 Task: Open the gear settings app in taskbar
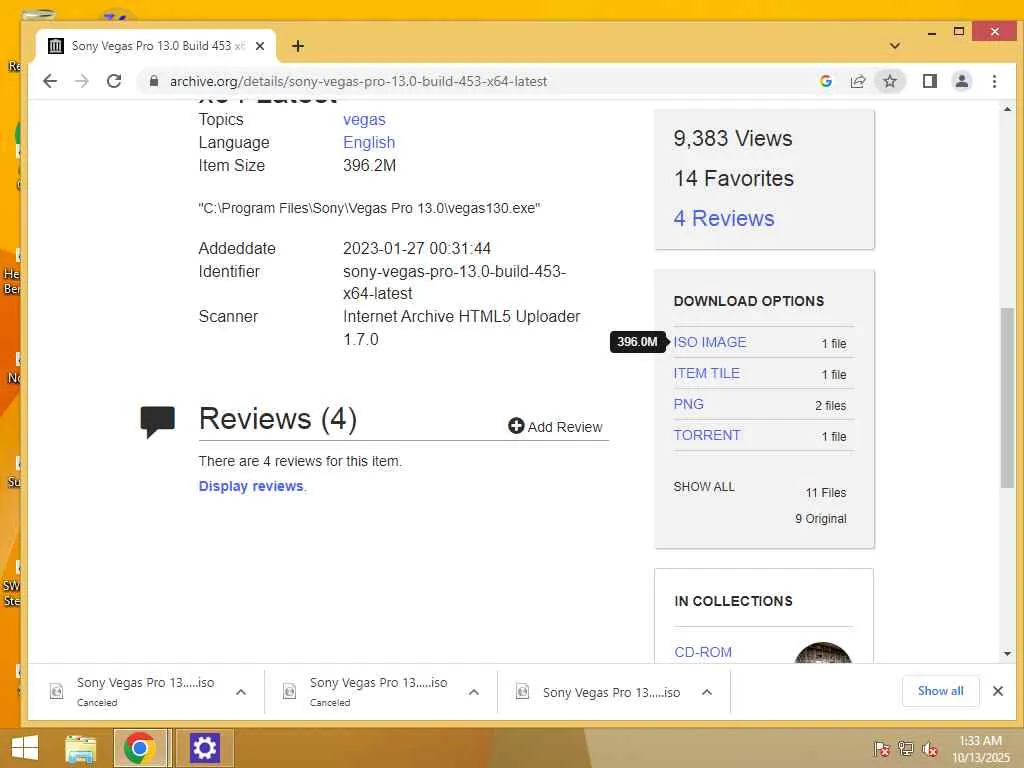point(204,748)
